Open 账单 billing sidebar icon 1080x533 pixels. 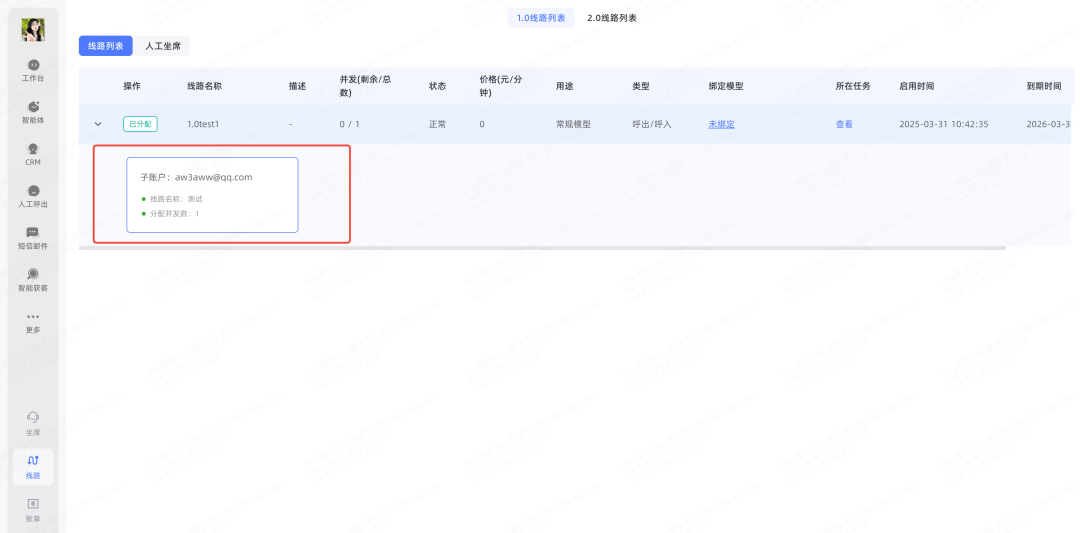tap(33, 509)
